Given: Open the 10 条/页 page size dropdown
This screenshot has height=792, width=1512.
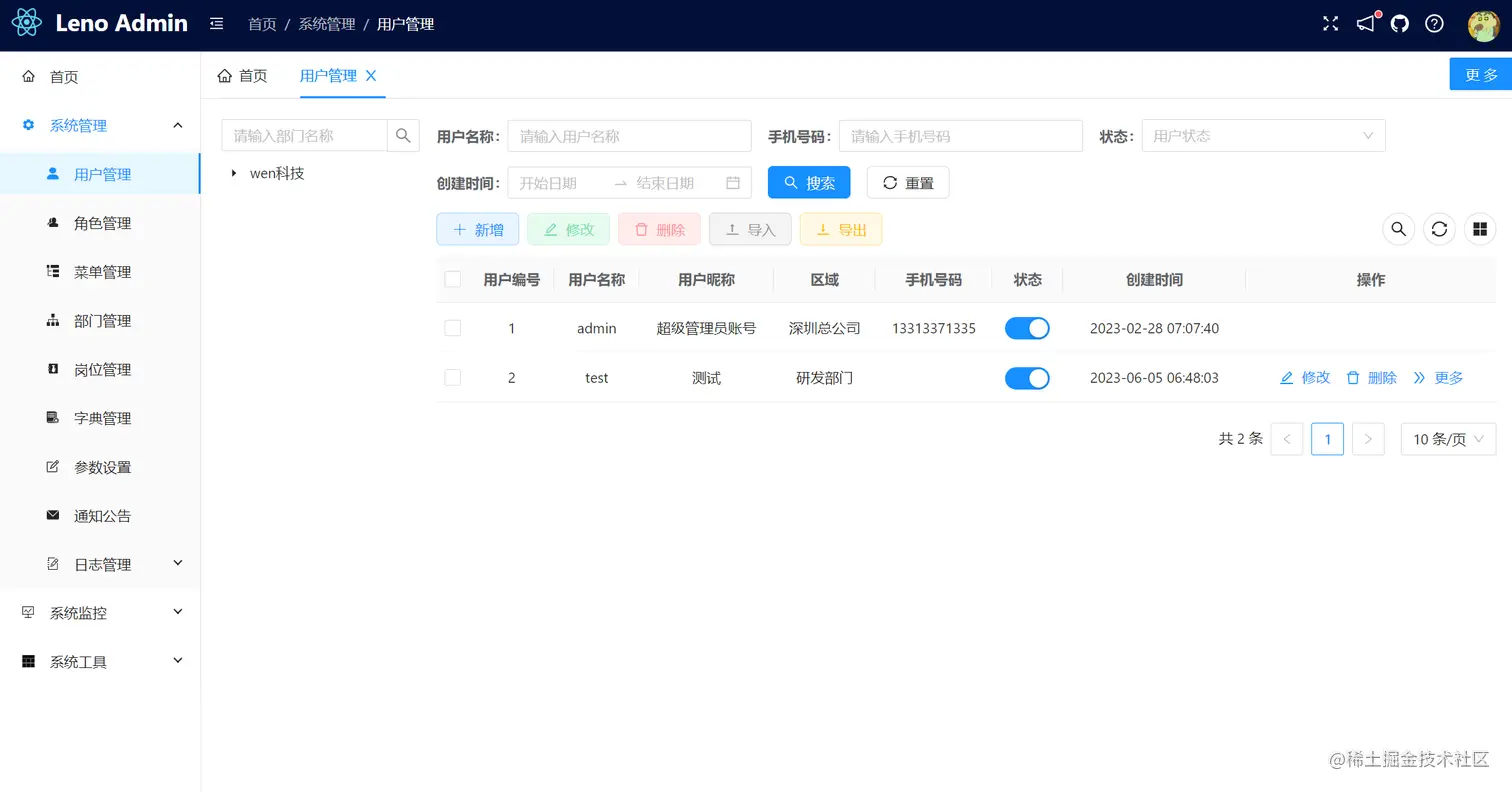Looking at the screenshot, I should (x=1449, y=439).
